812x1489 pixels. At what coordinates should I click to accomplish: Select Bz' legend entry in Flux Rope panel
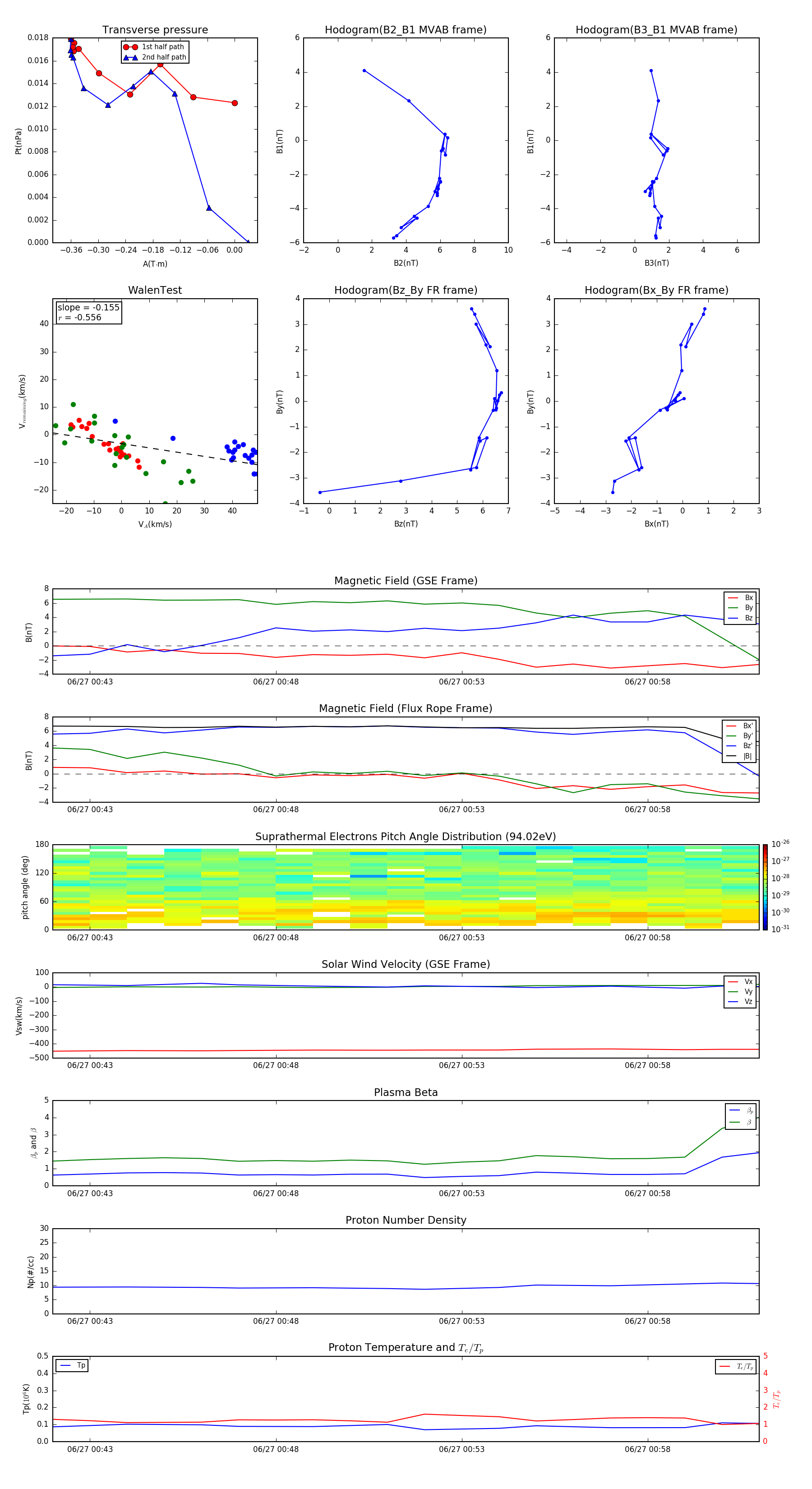pyautogui.click(x=739, y=746)
